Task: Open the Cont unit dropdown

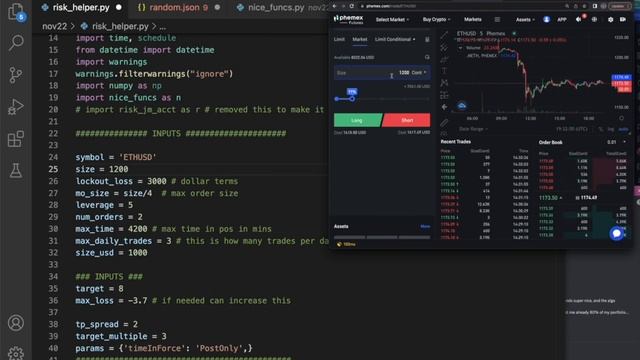Action: 419,73
